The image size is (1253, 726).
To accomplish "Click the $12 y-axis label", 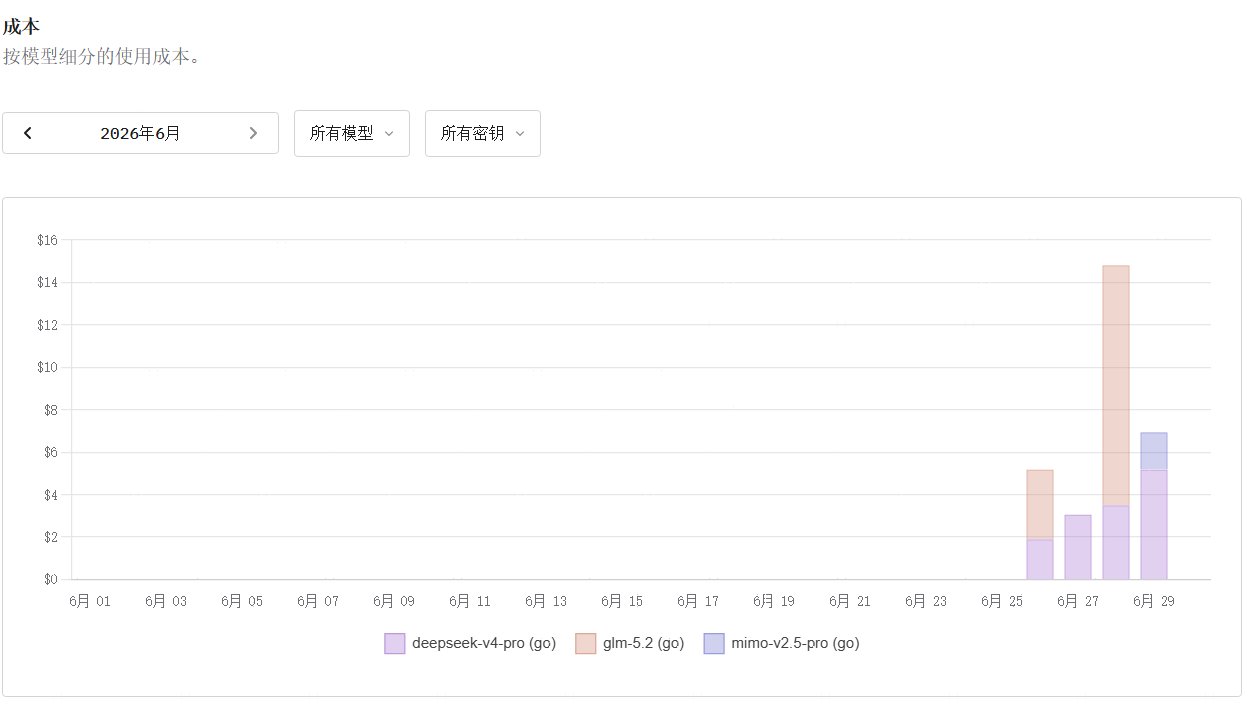I will [x=48, y=325].
